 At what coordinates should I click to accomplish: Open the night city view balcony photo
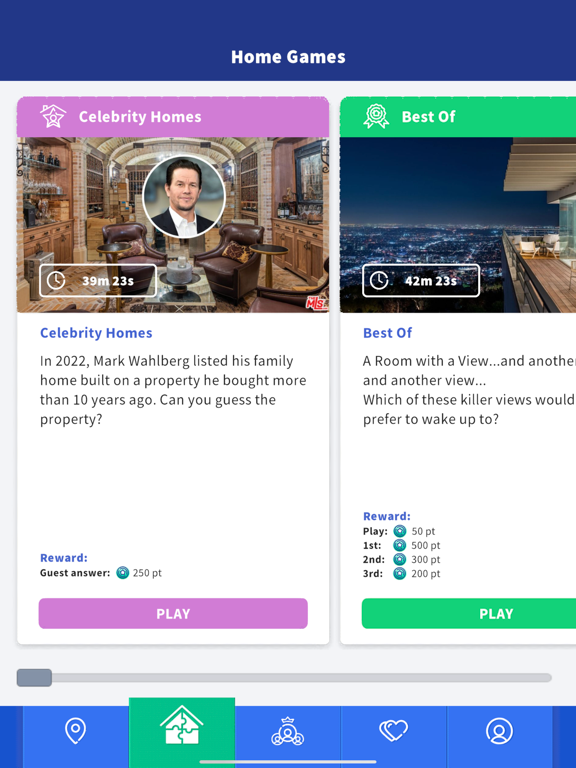click(x=458, y=225)
